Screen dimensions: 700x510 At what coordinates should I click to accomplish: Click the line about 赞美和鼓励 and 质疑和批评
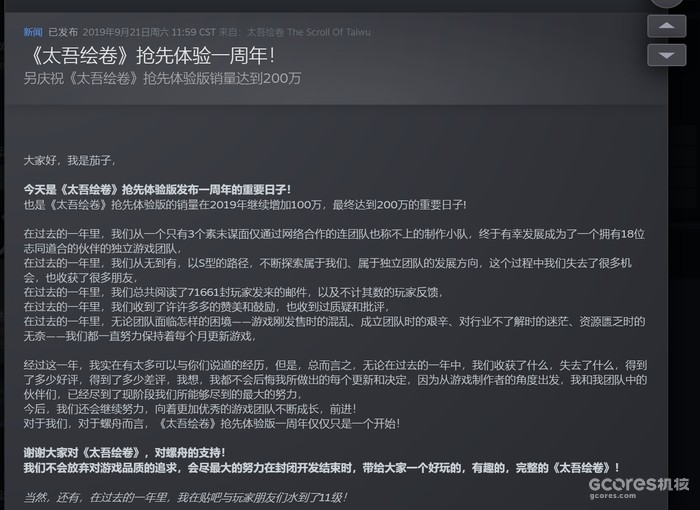pyautogui.click(x=207, y=307)
